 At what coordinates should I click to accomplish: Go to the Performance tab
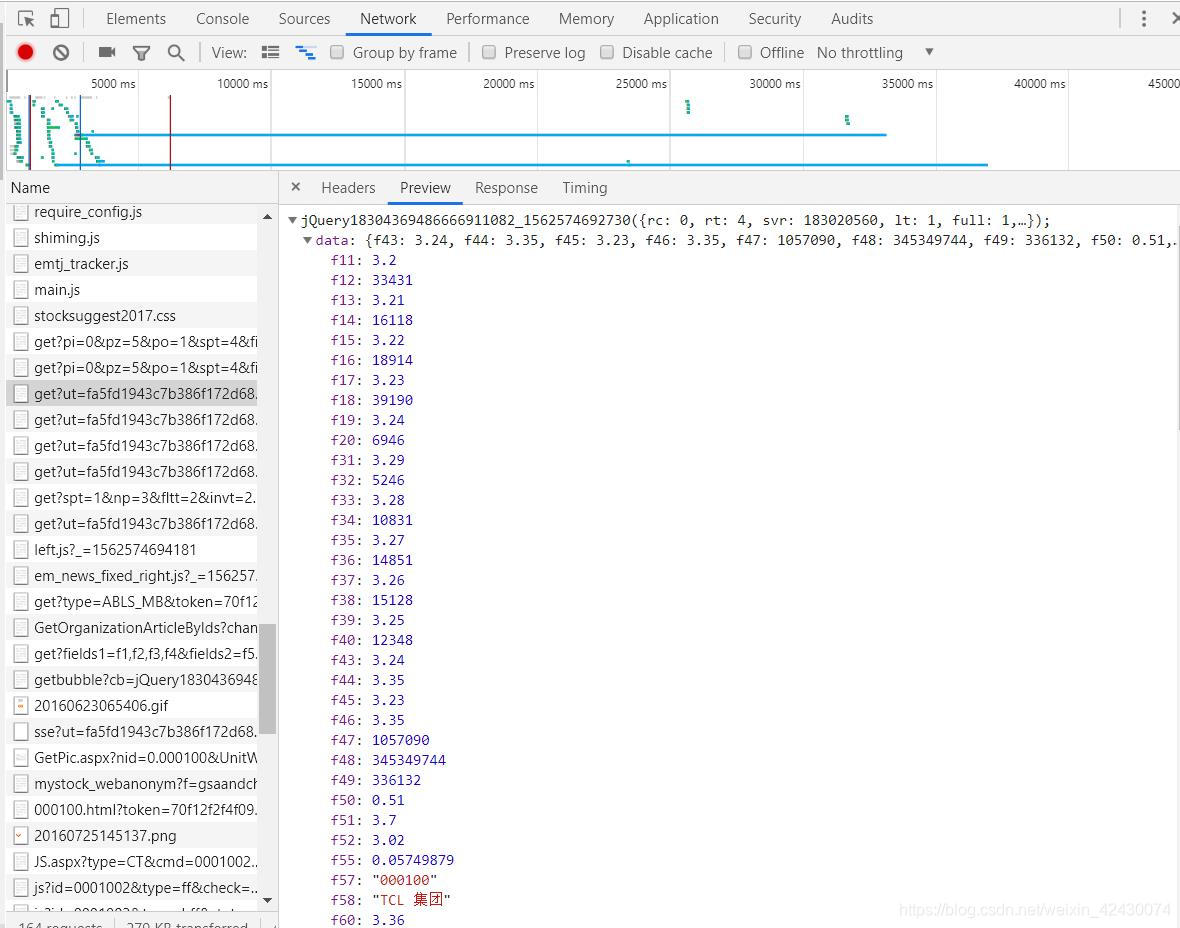click(488, 19)
